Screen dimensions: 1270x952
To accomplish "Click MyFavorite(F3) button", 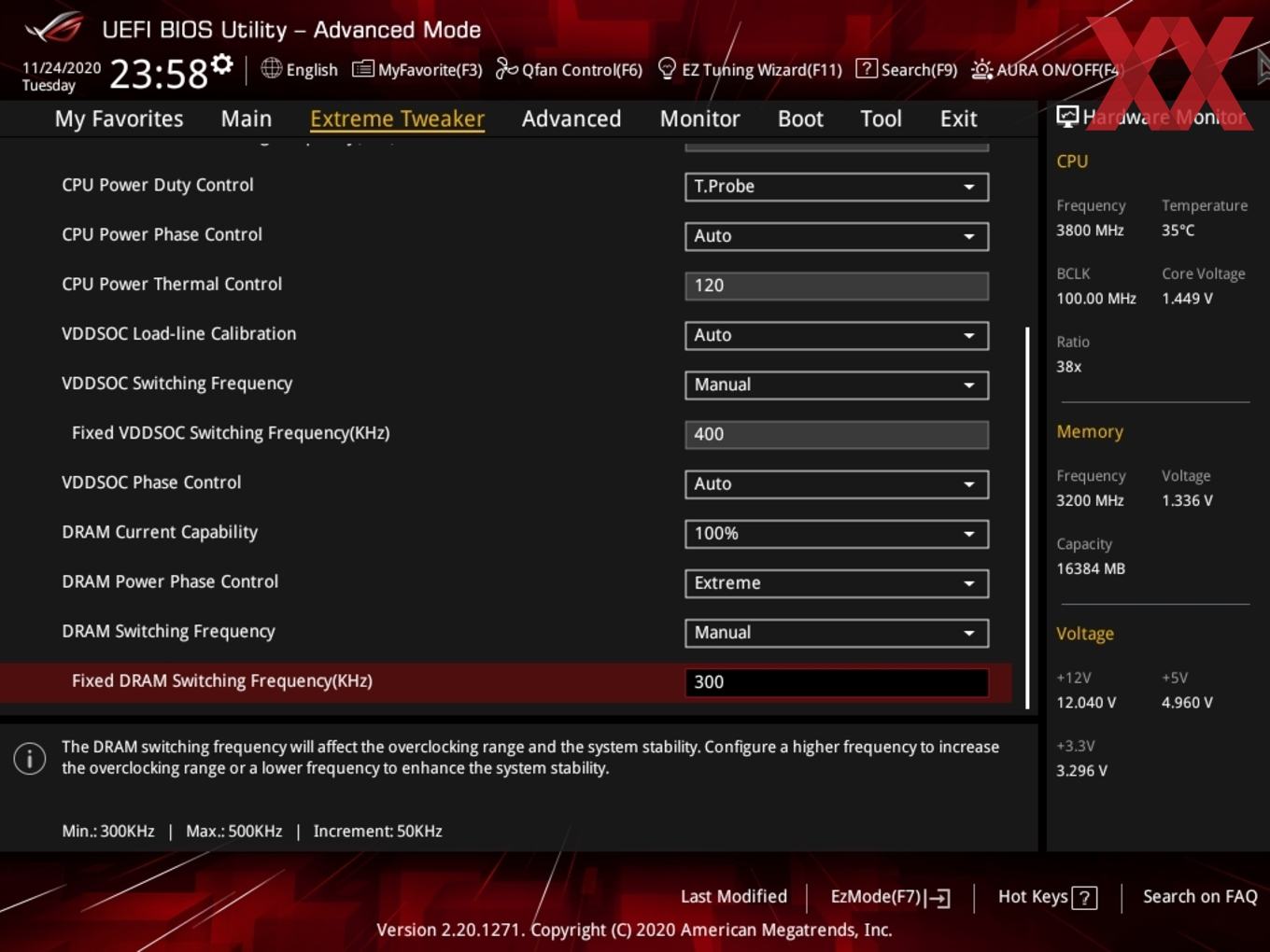I will coord(417,69).
